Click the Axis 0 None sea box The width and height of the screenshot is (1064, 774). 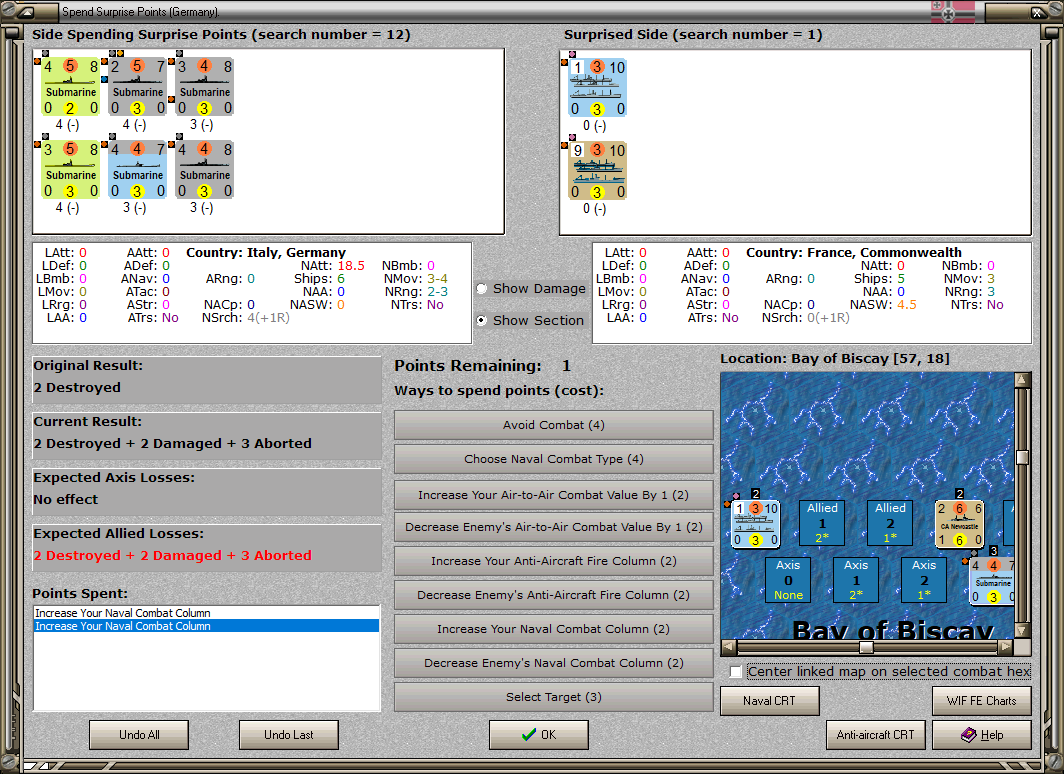click(788, 580)
